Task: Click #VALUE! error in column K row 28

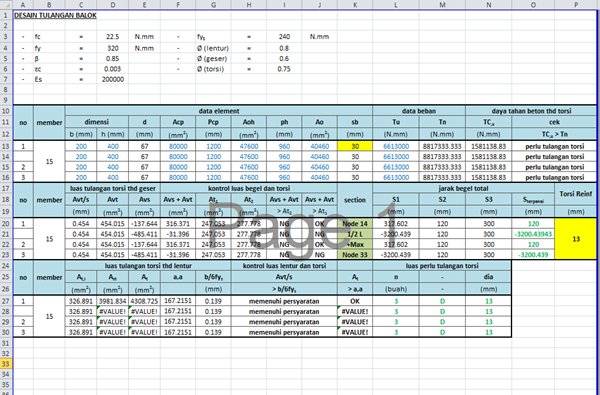Action: (x=355, y=312)
